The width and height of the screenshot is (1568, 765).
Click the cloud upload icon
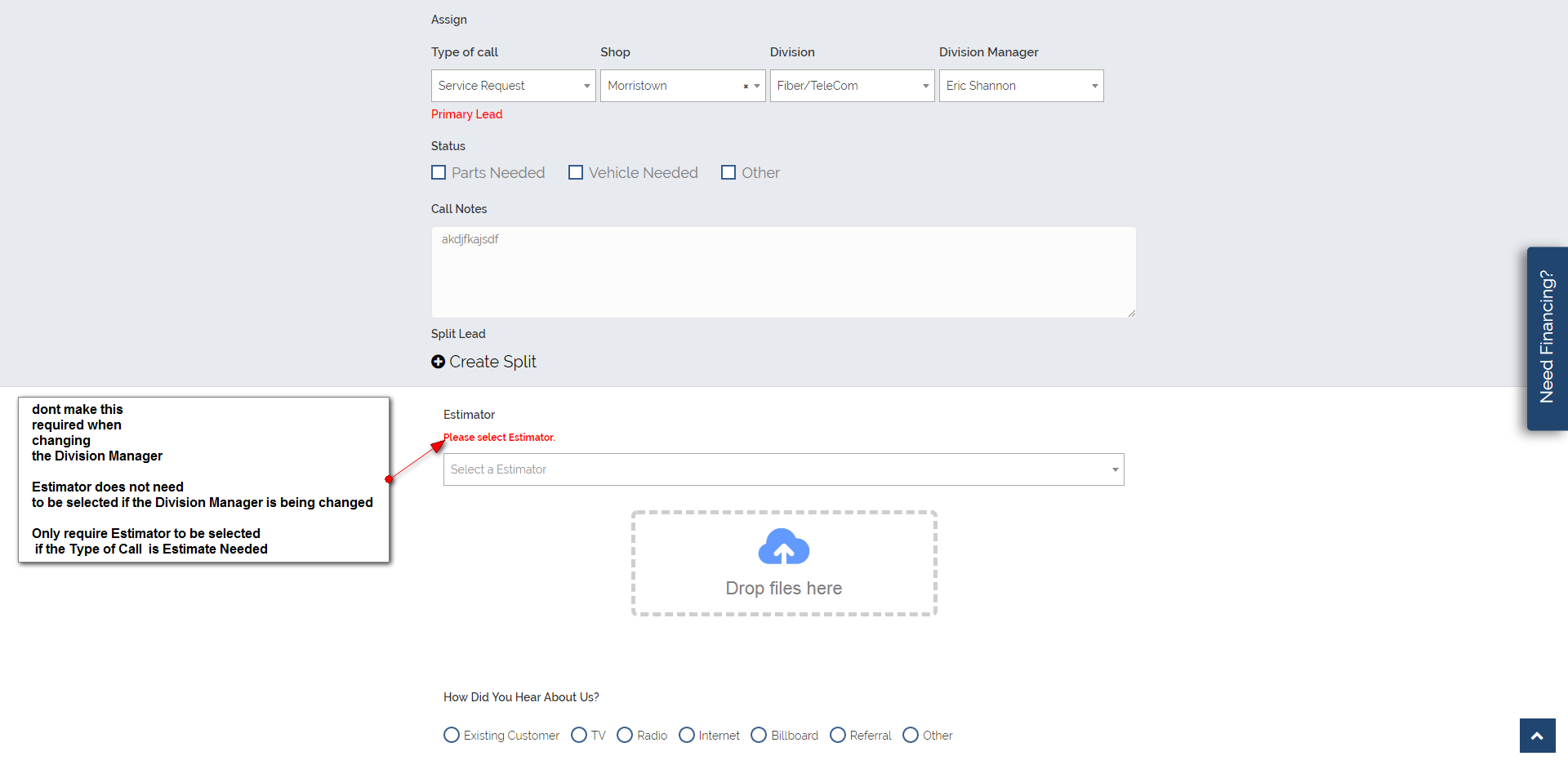(783, 547)
